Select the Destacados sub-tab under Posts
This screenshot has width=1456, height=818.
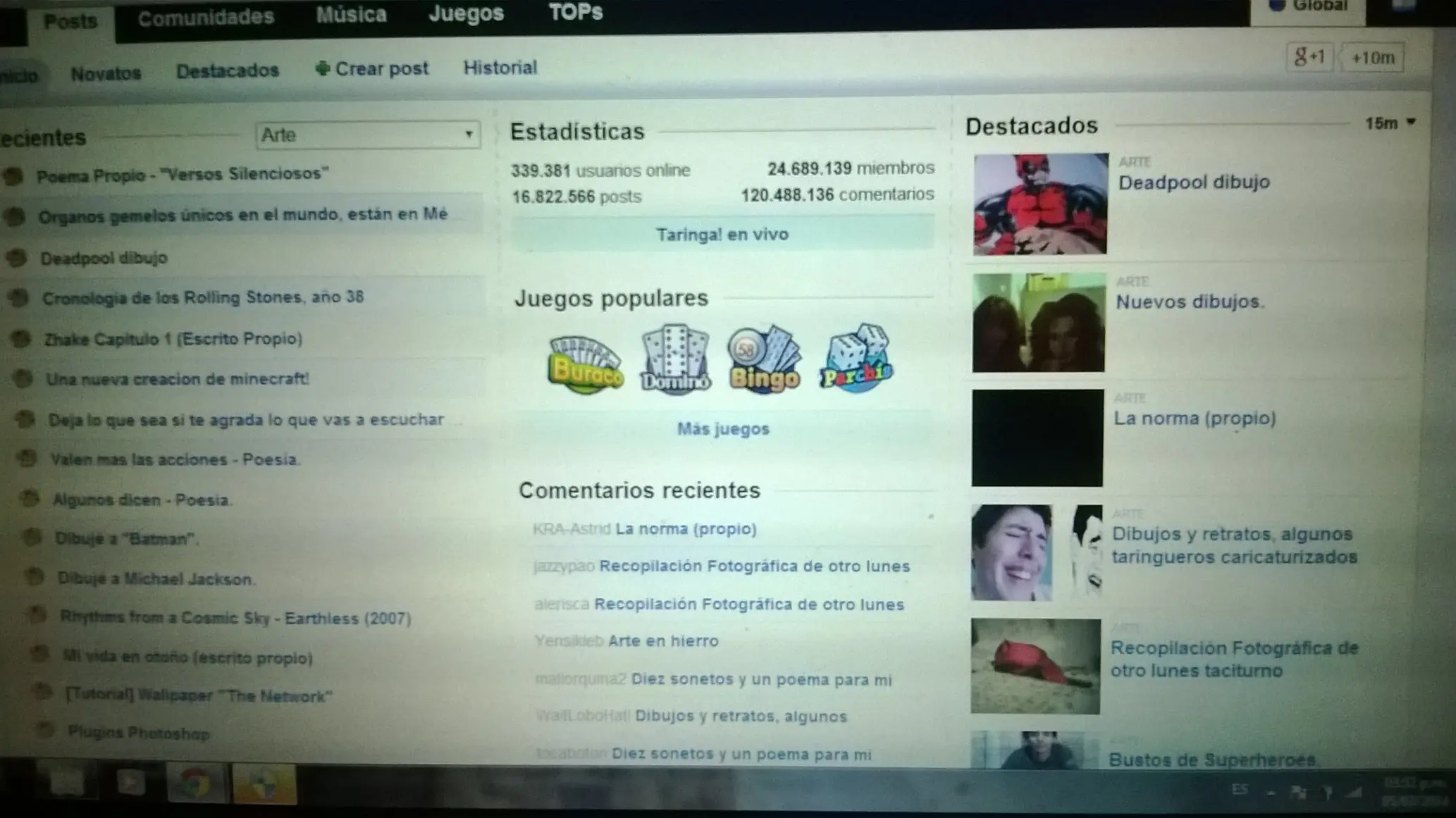coord(228,70)
